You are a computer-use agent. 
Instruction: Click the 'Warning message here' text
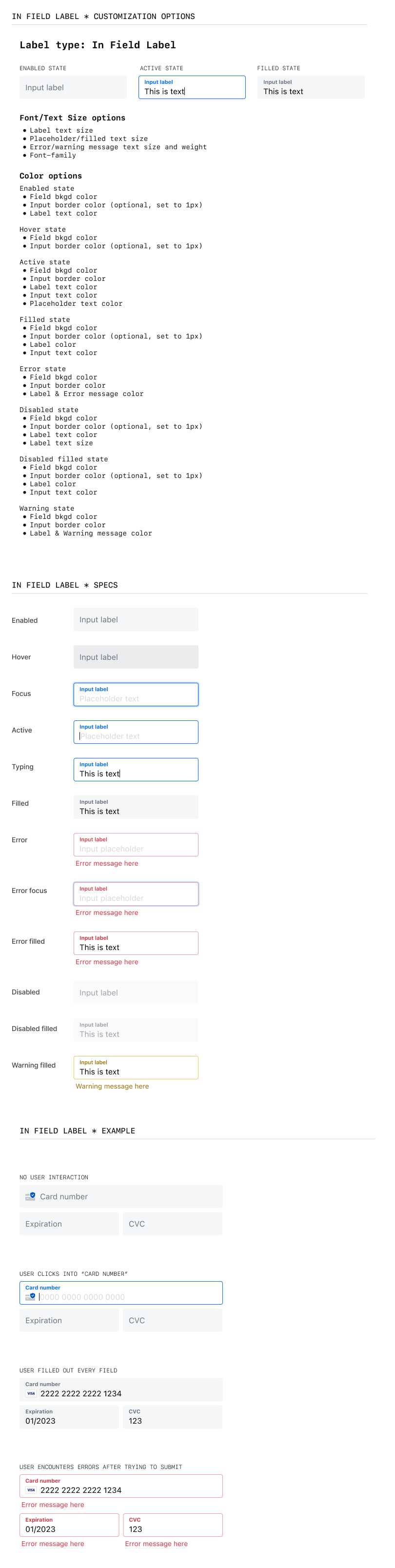point(112,1086)
